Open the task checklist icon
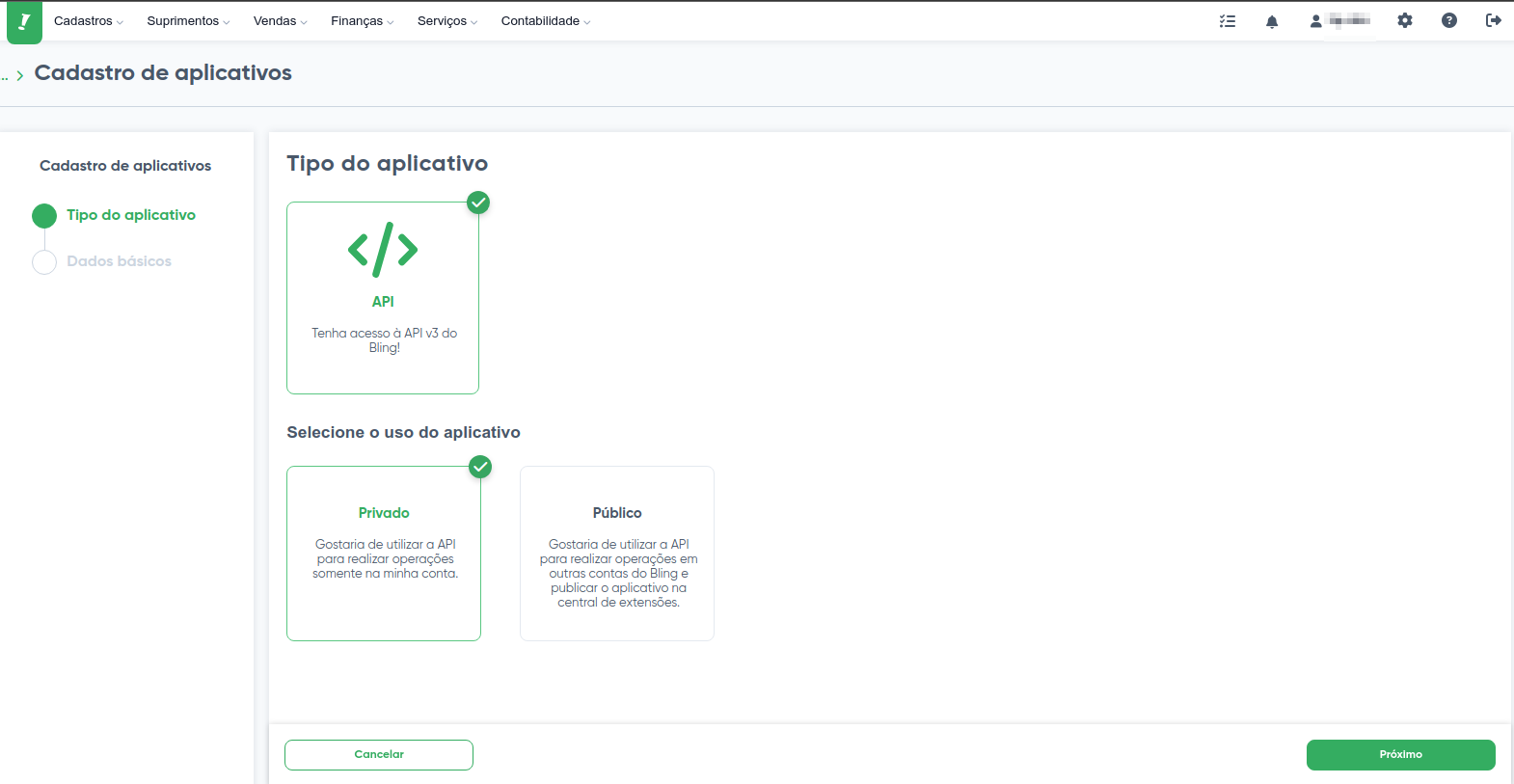 pyautogui.click(x=1228, y=21)
